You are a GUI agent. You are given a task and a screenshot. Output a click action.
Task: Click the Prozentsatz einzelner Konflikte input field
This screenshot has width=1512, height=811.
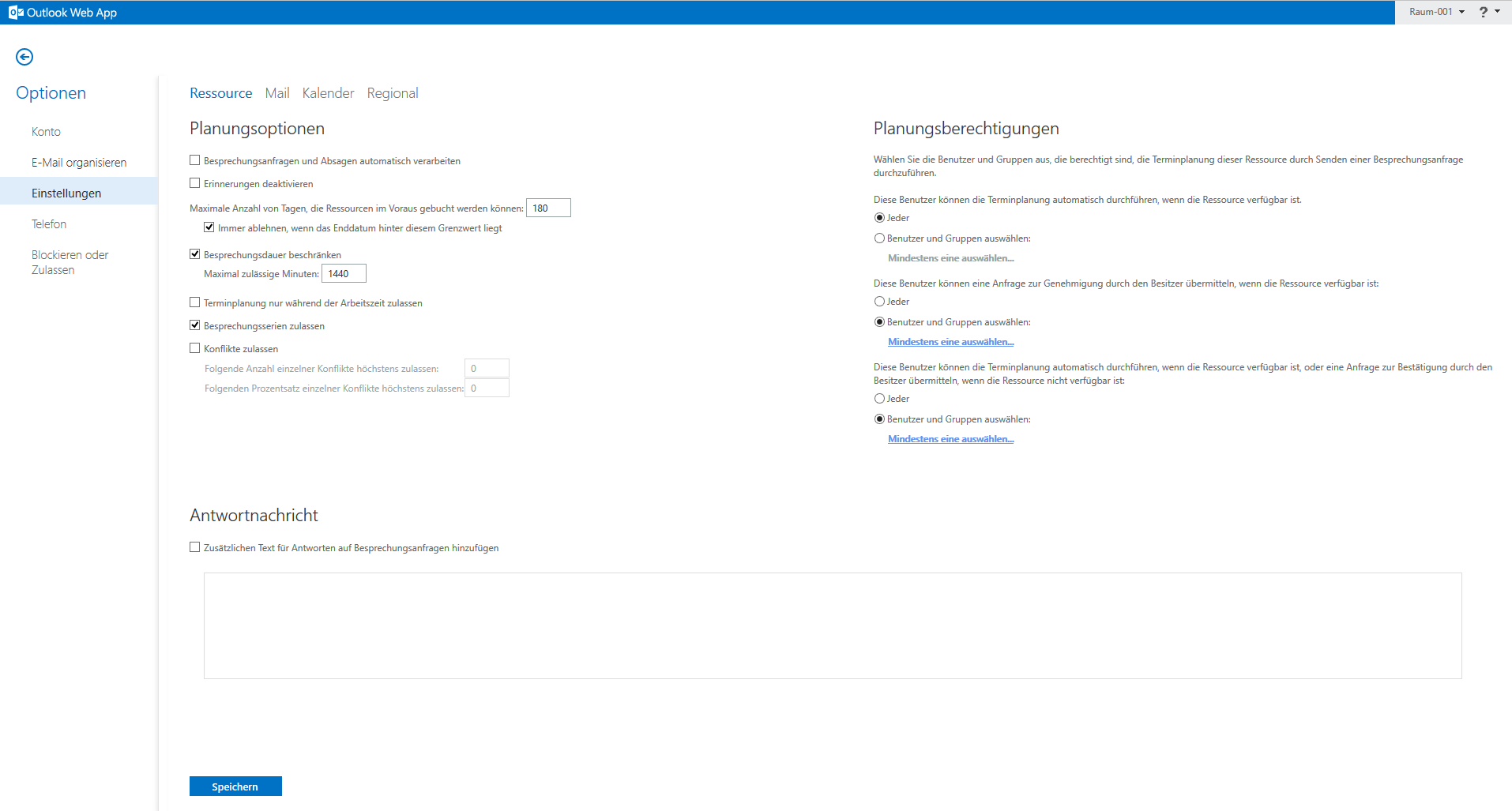[487, 388]
